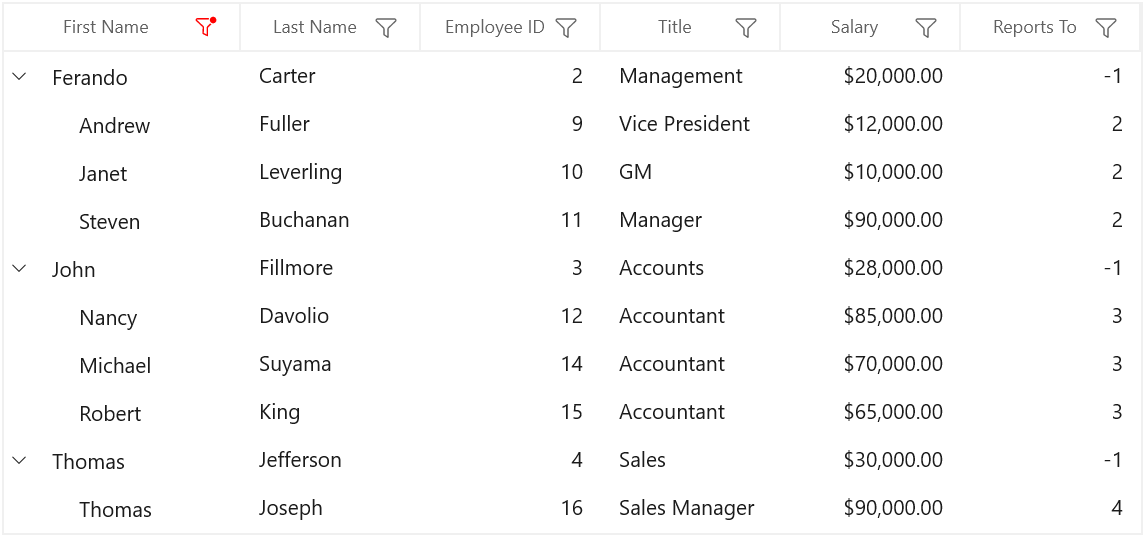
Task: Click the $10,000.00 salary cell
Action: tap(893, 172)
